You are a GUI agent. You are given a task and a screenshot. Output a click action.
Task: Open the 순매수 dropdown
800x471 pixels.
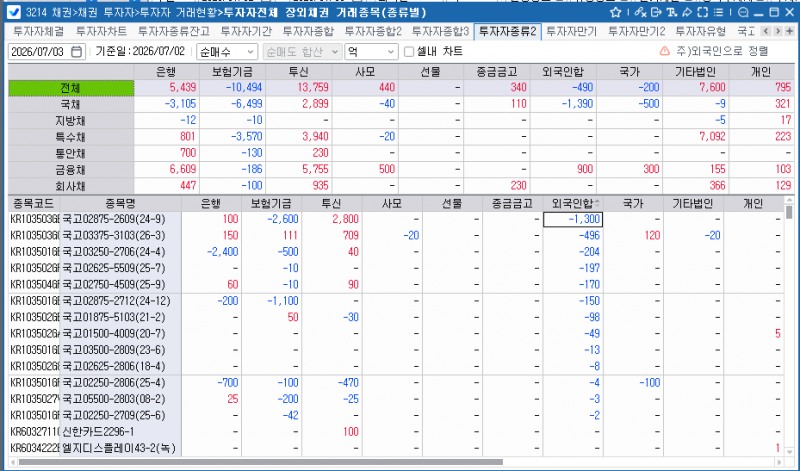tap(227, 52)
